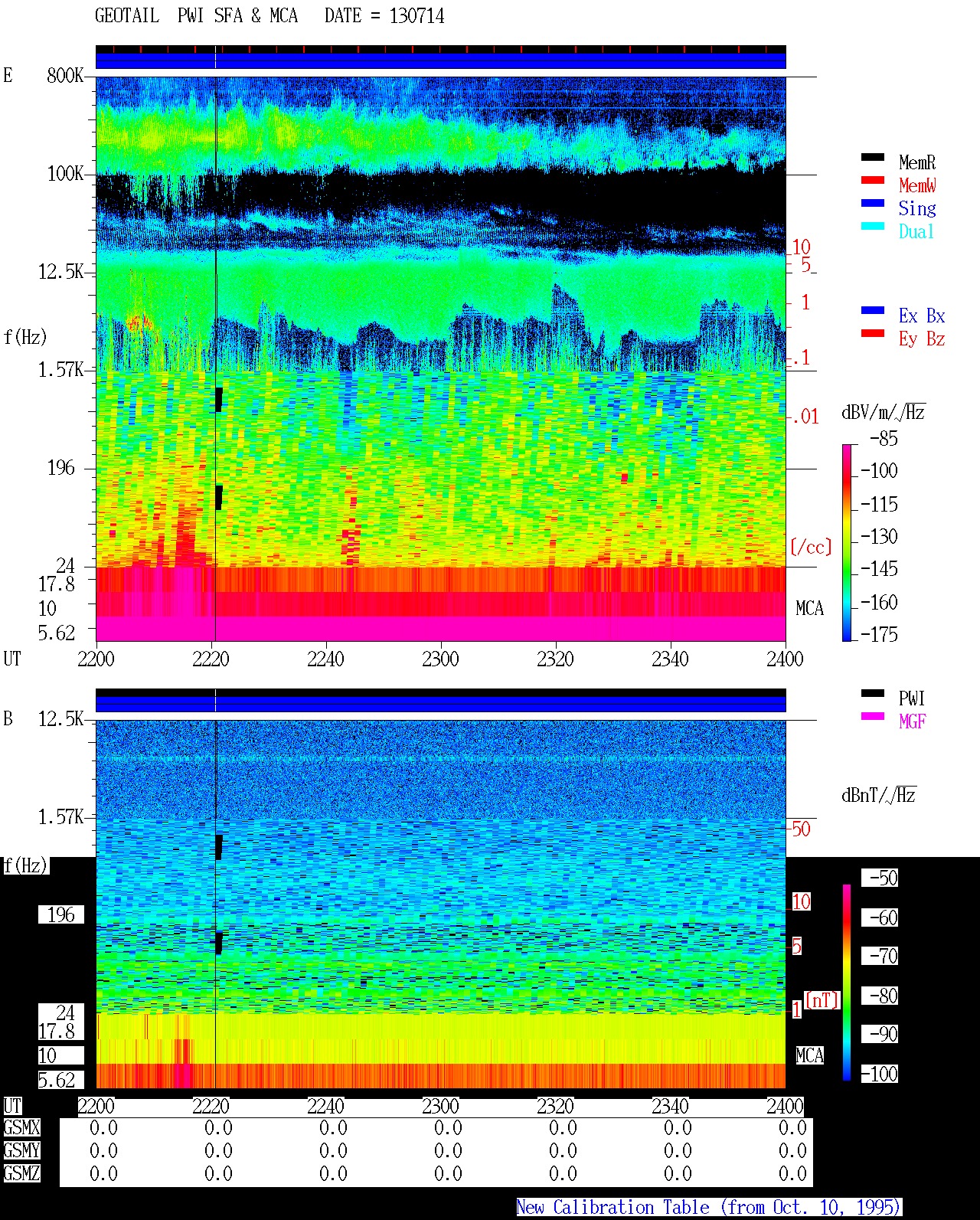Image resolution: width=980 pixels, height=1220 pixels.
Task: Click the dBV/m color scale bar
Action: click(x=847, y=542)
